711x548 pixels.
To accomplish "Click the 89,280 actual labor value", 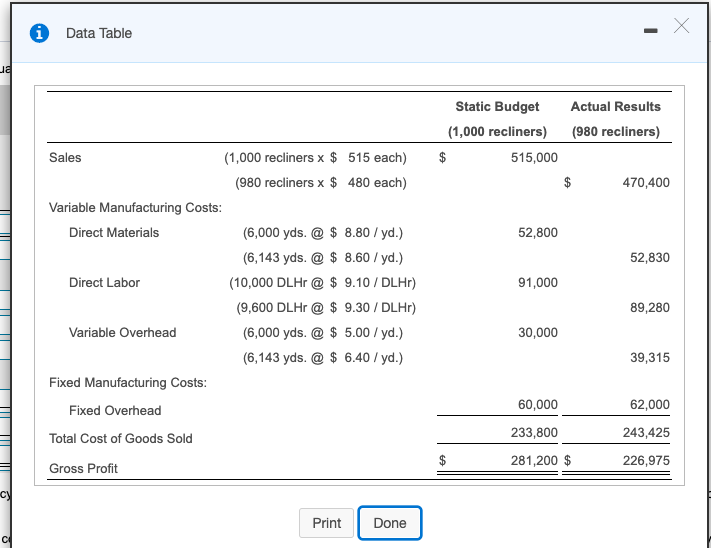I will click(650, 307).
